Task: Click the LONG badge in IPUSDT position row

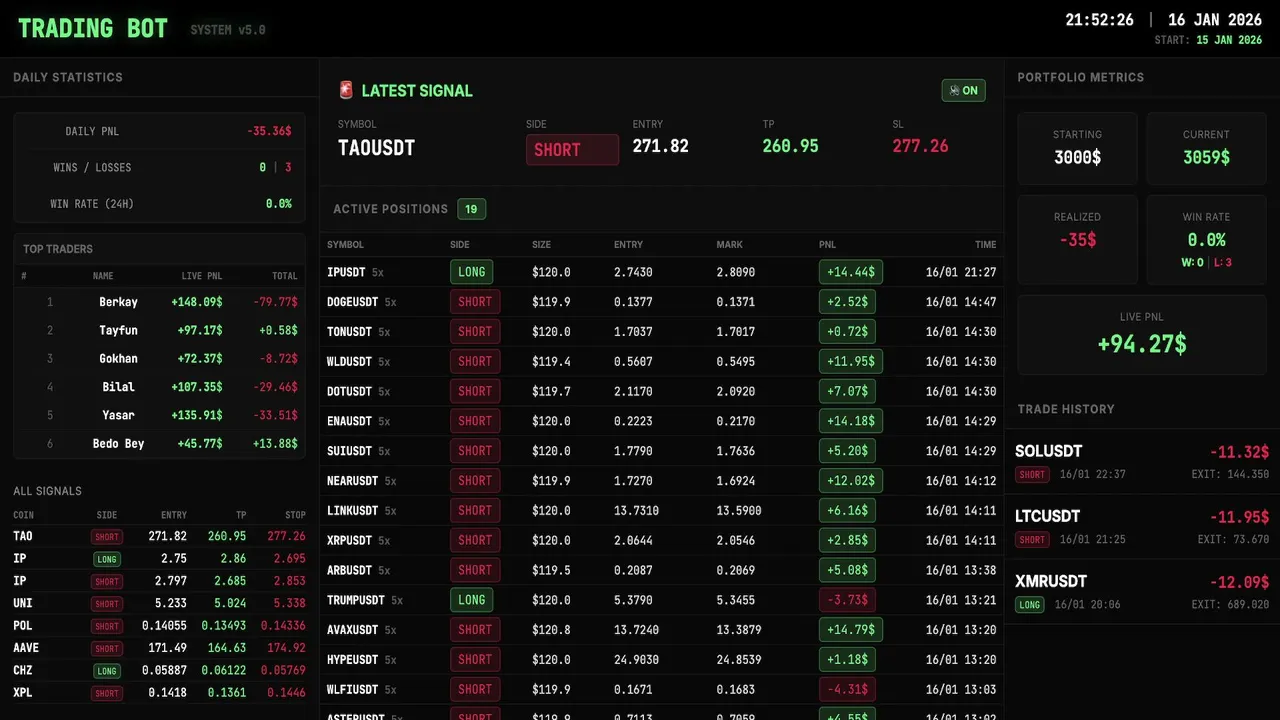Action: 471,272
